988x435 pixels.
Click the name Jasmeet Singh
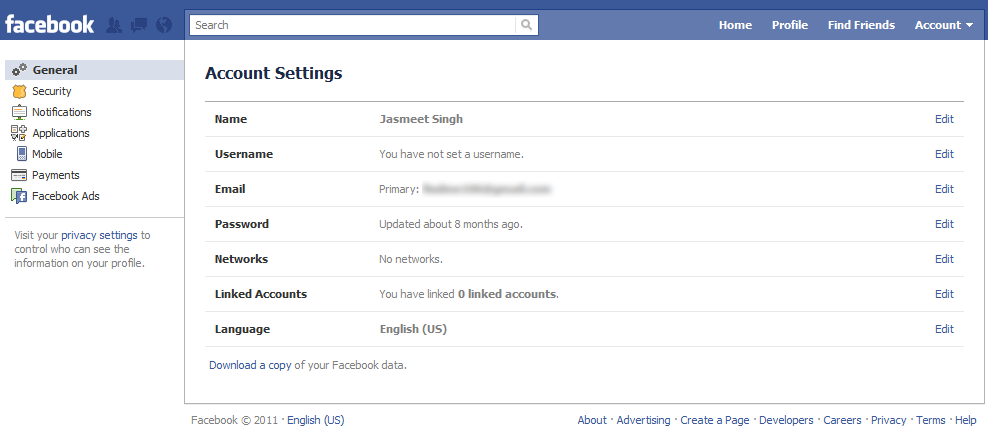click(421, 119)
